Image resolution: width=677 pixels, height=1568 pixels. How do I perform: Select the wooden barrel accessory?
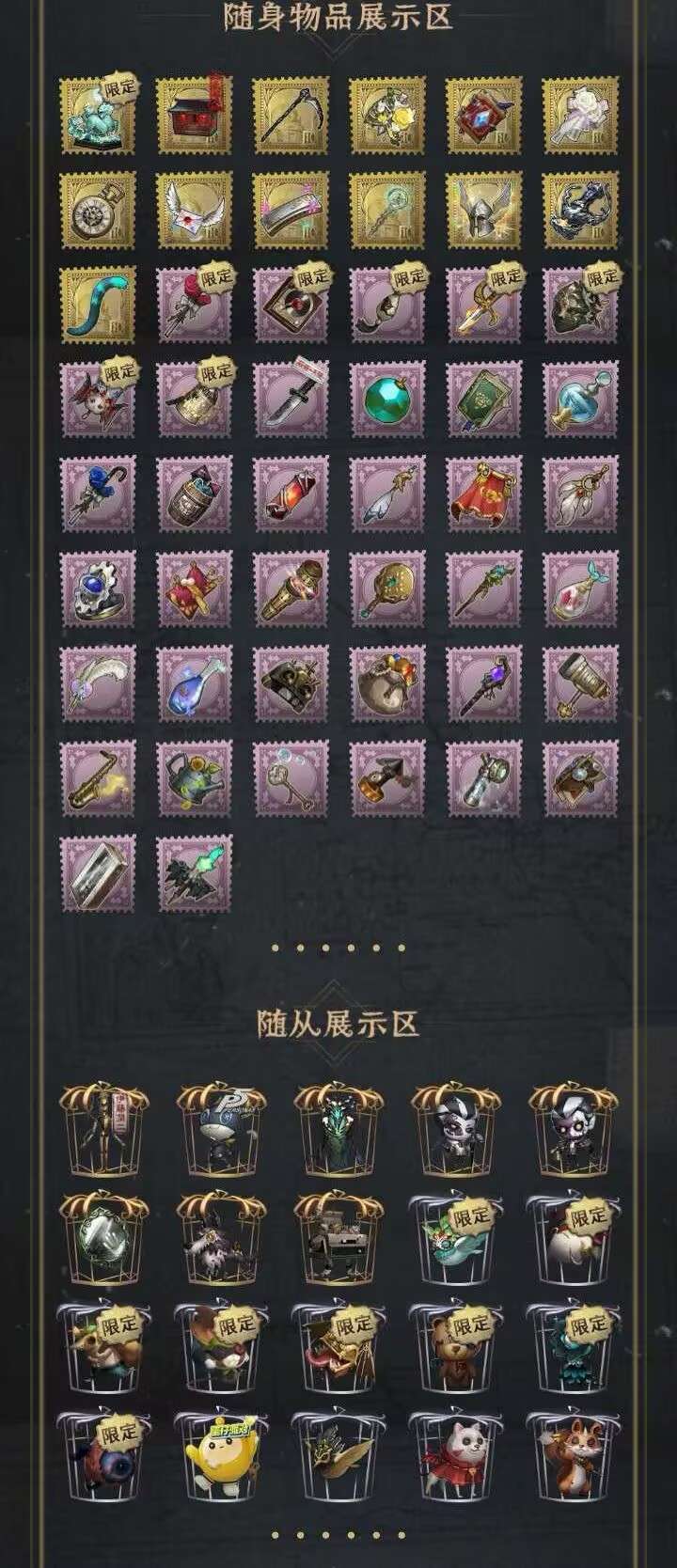[195, 493]
